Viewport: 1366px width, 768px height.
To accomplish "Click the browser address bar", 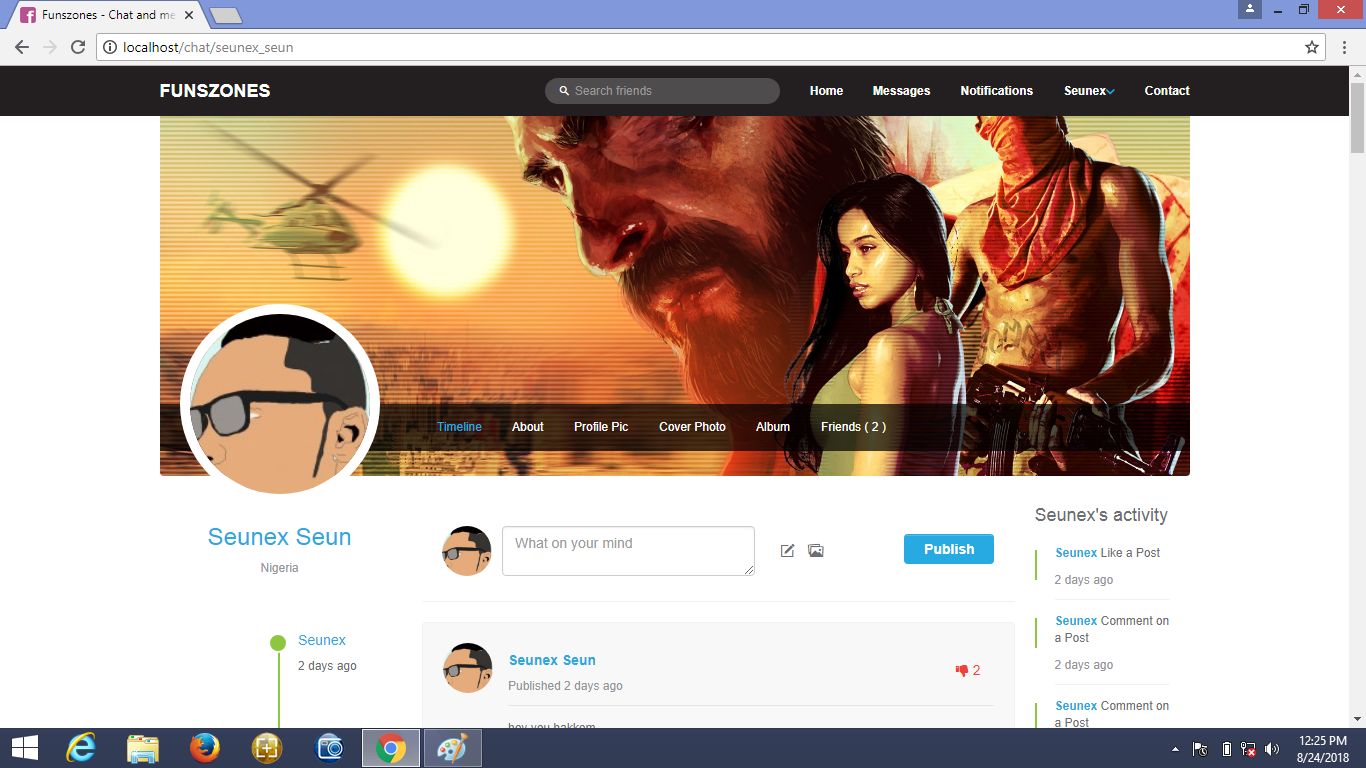I will click(711, 47).
